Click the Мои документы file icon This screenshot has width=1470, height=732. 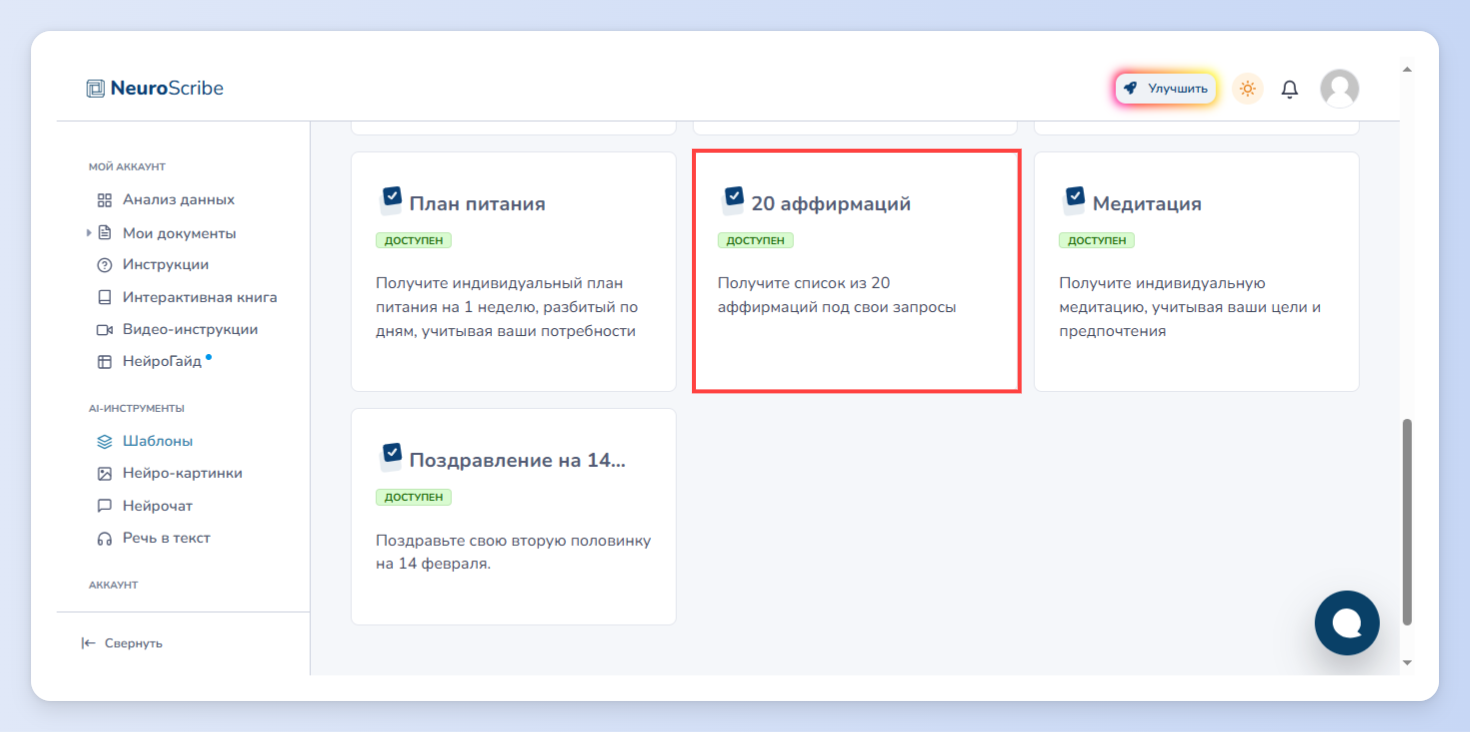[x=104, y=233]
